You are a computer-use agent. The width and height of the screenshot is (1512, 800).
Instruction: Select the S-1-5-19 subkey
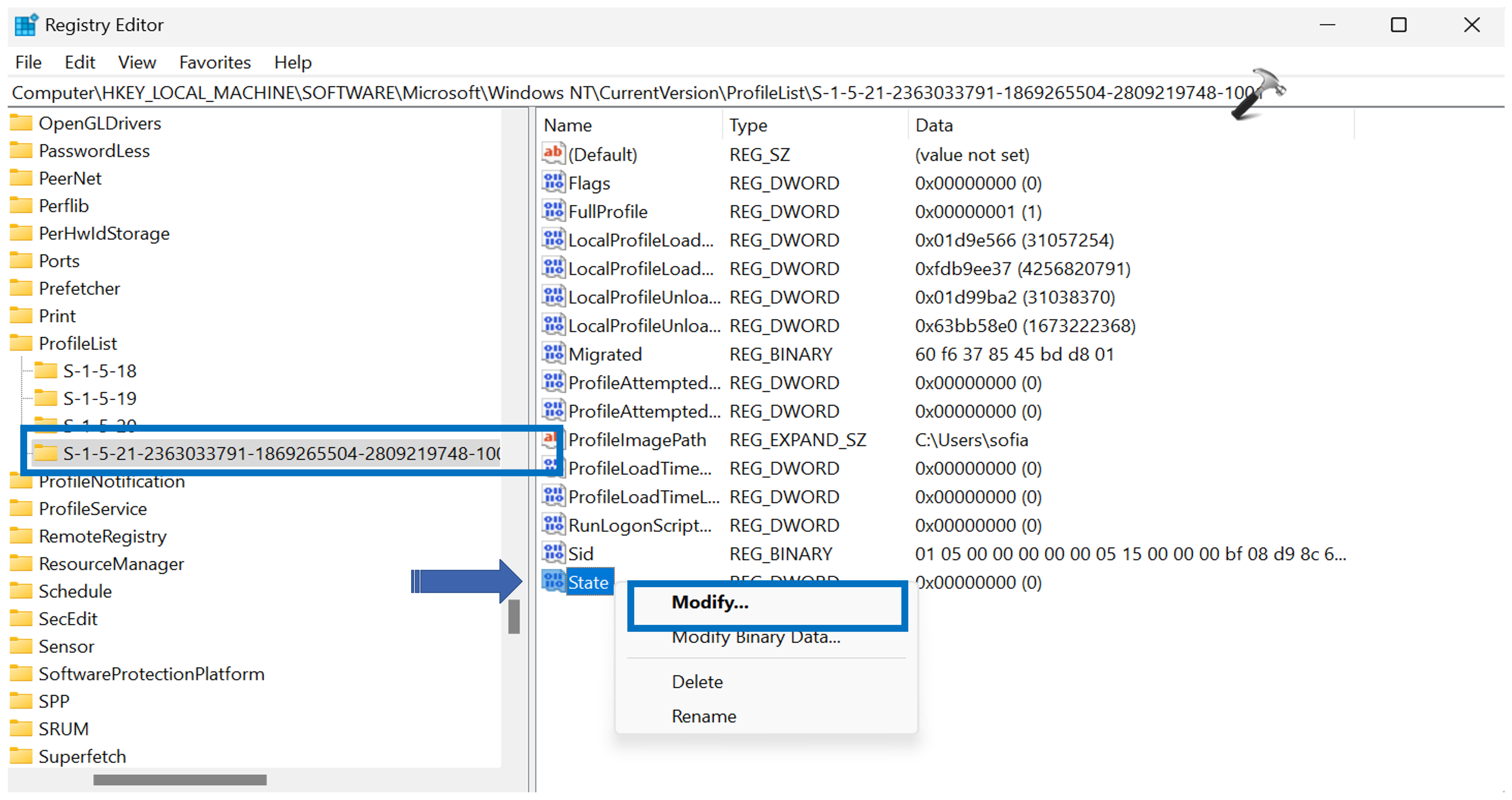[x=99, y=398]
